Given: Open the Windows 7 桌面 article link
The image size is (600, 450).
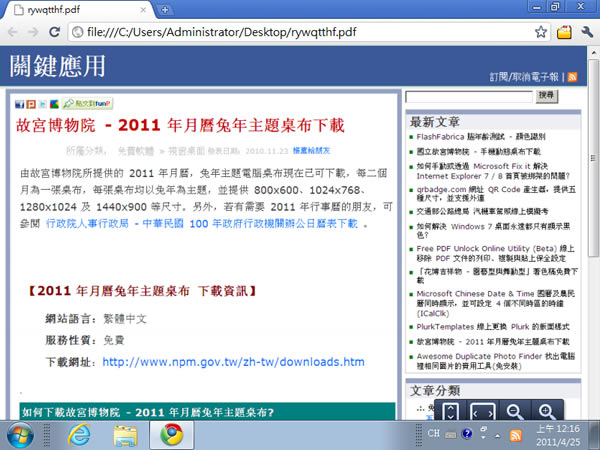Looking at the screenshot, I should point(493,230).
